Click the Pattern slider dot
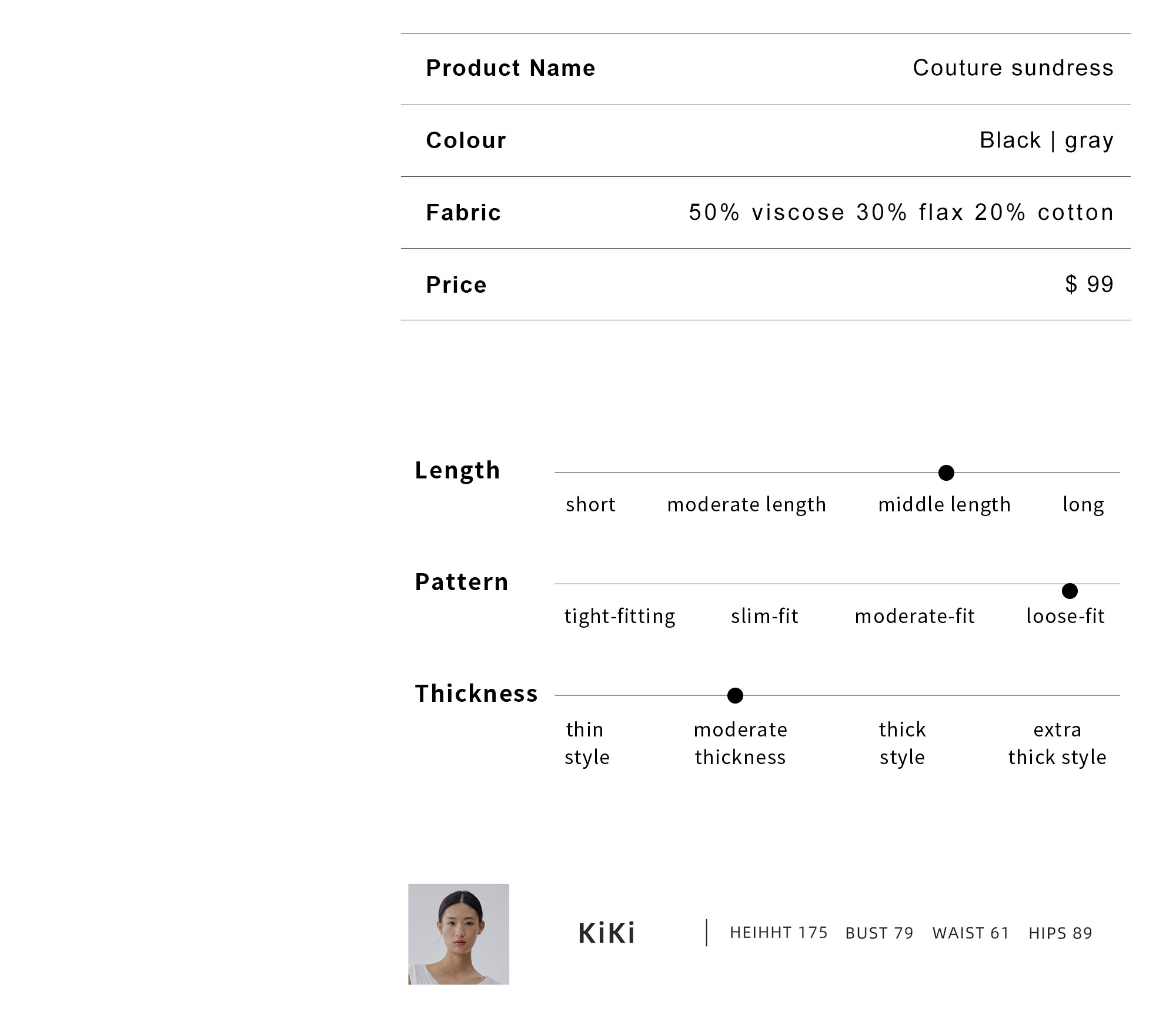This screenshot has height=1018, width=1176. pos(1070,591)
